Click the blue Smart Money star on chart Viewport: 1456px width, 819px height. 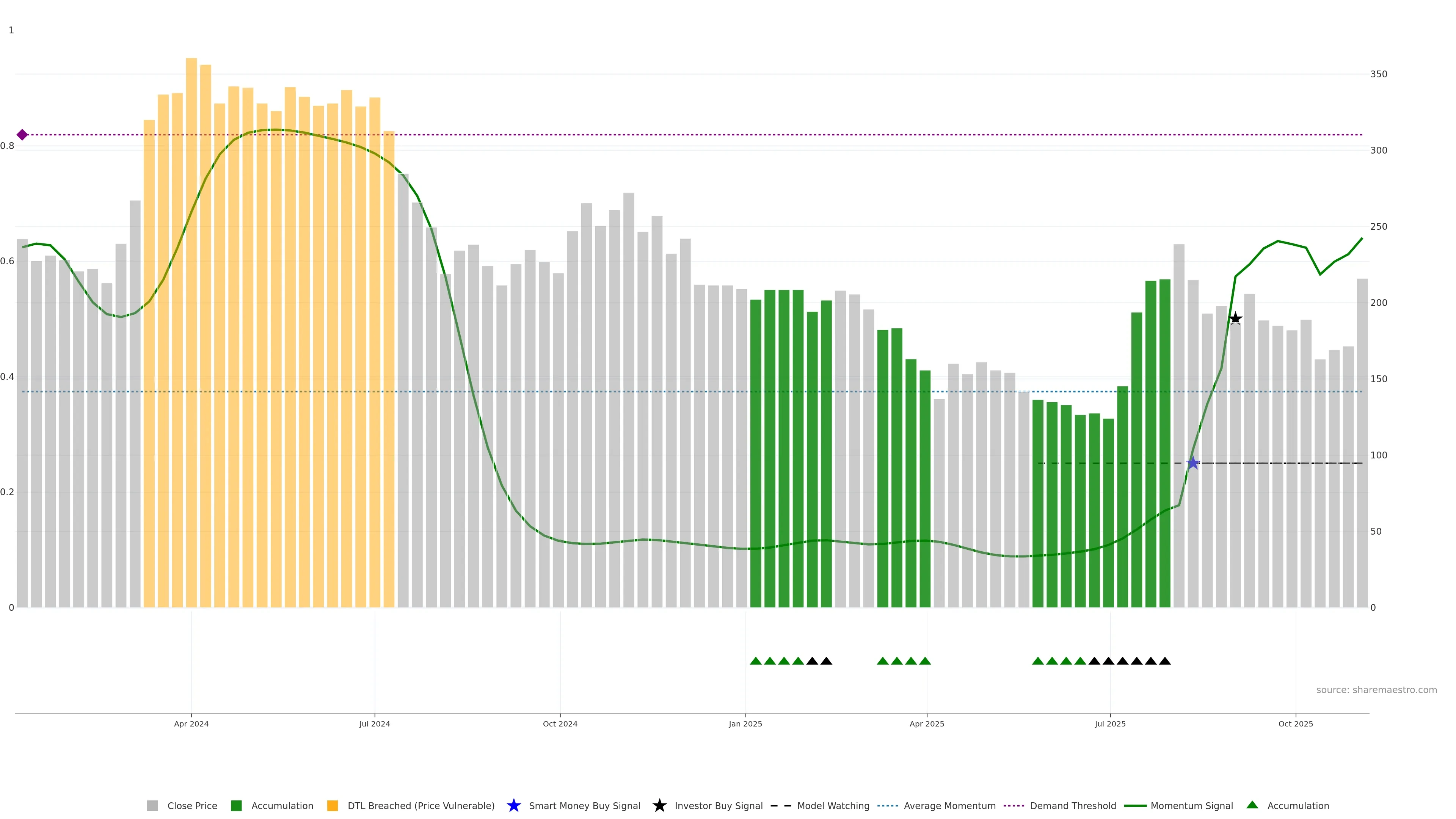[1192, 463]
